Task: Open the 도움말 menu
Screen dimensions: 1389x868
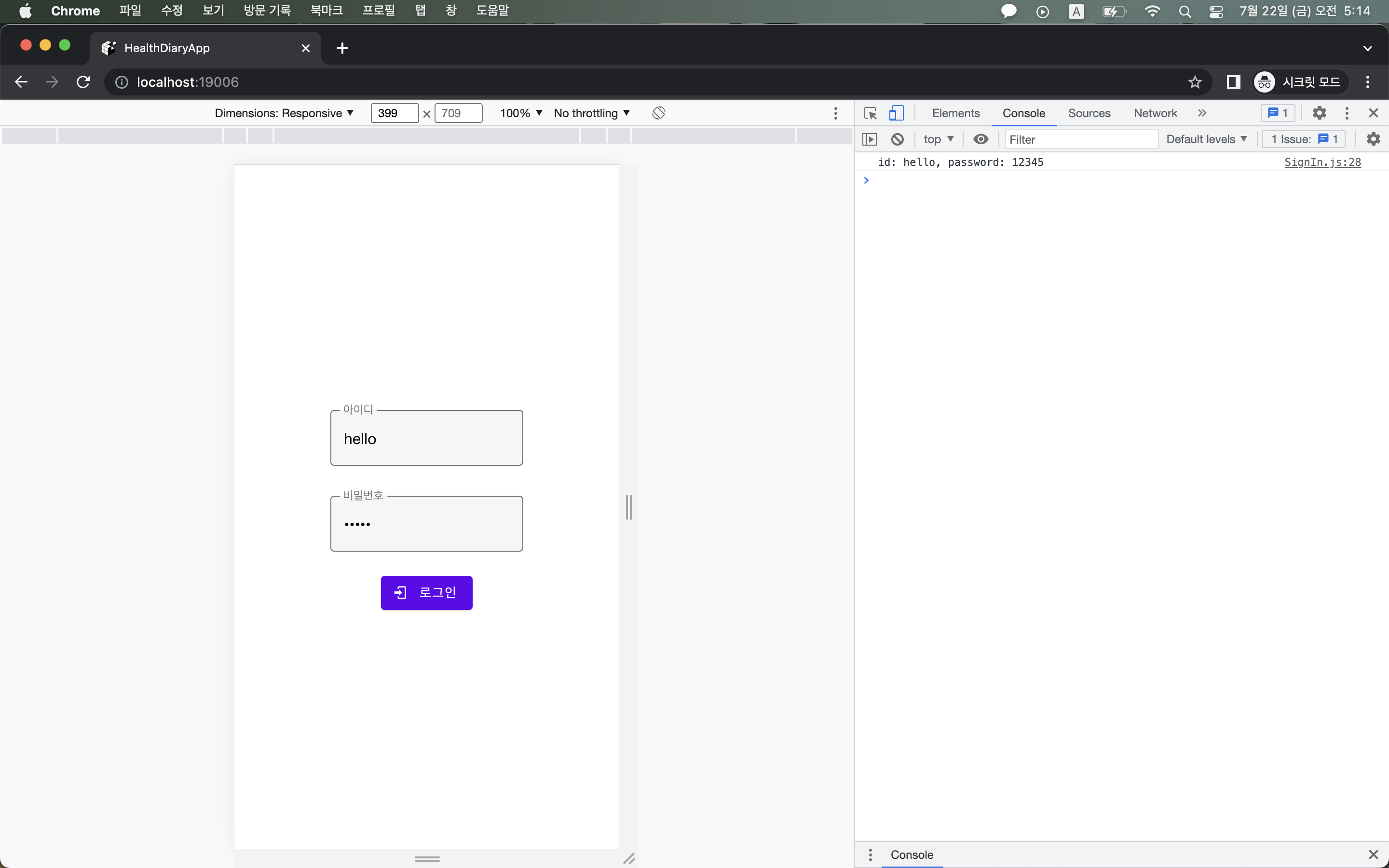Action: [492, 11]
